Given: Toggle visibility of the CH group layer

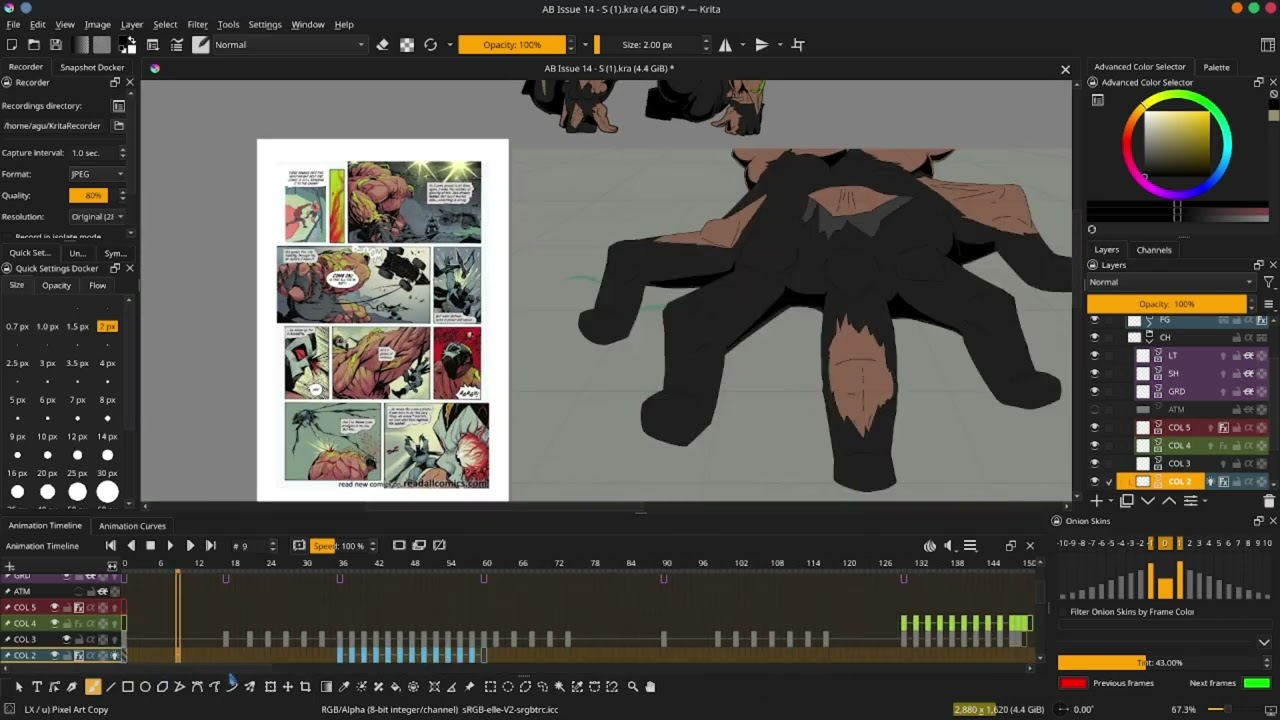Looking at the screenshot, I should (x=1094, y=337).
